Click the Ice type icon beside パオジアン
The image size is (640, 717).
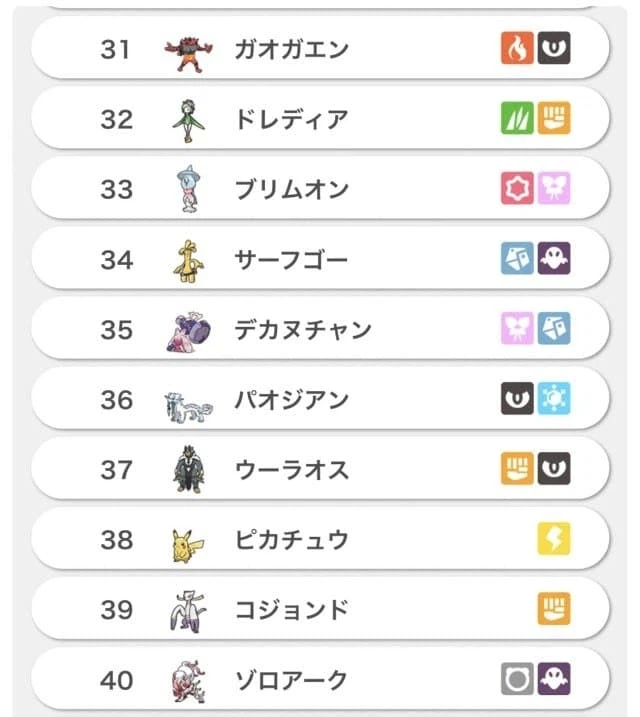(x=554, y=400)
